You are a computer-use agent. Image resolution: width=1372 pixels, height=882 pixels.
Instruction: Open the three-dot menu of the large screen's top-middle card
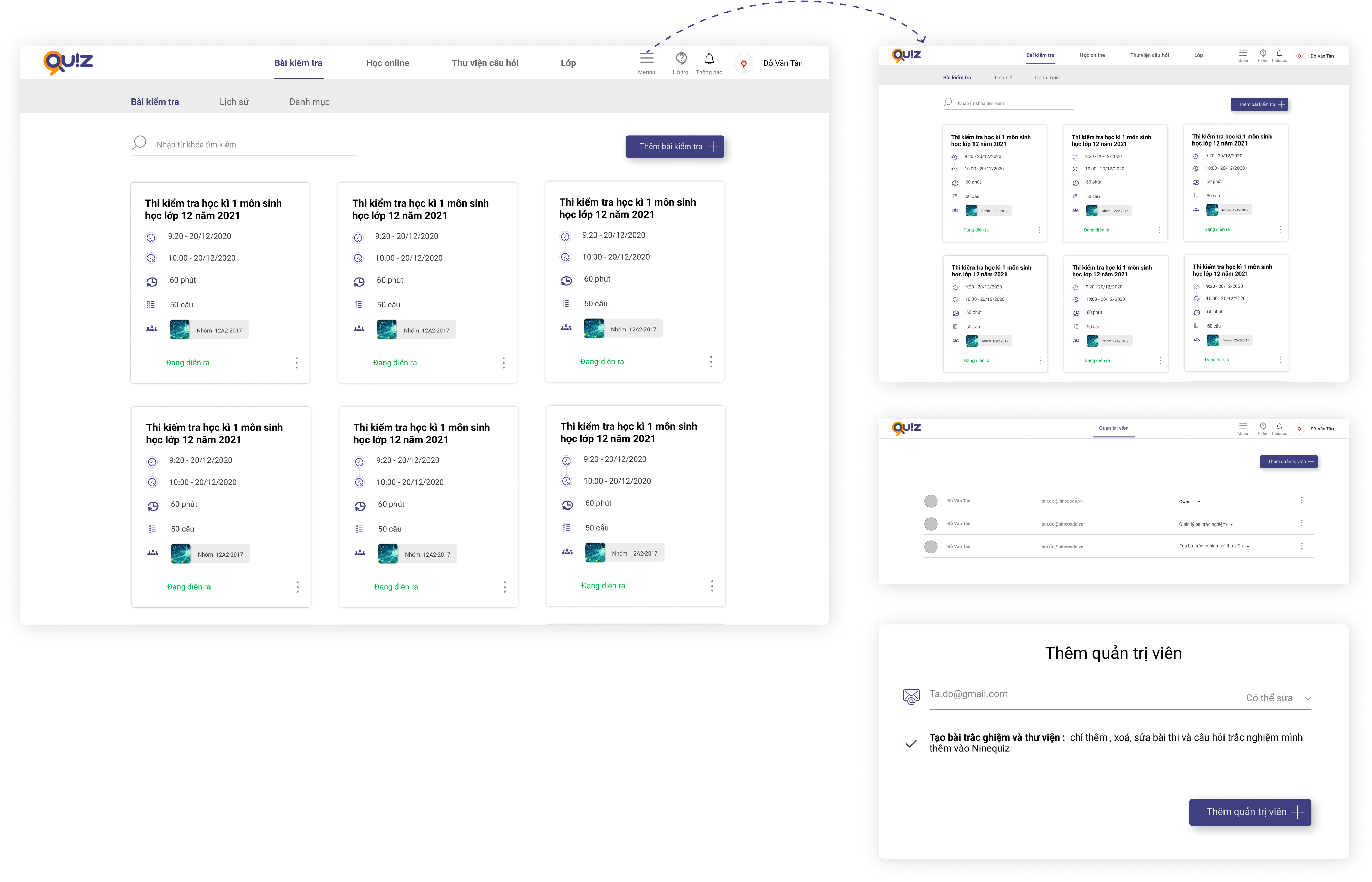pos(504,363)
